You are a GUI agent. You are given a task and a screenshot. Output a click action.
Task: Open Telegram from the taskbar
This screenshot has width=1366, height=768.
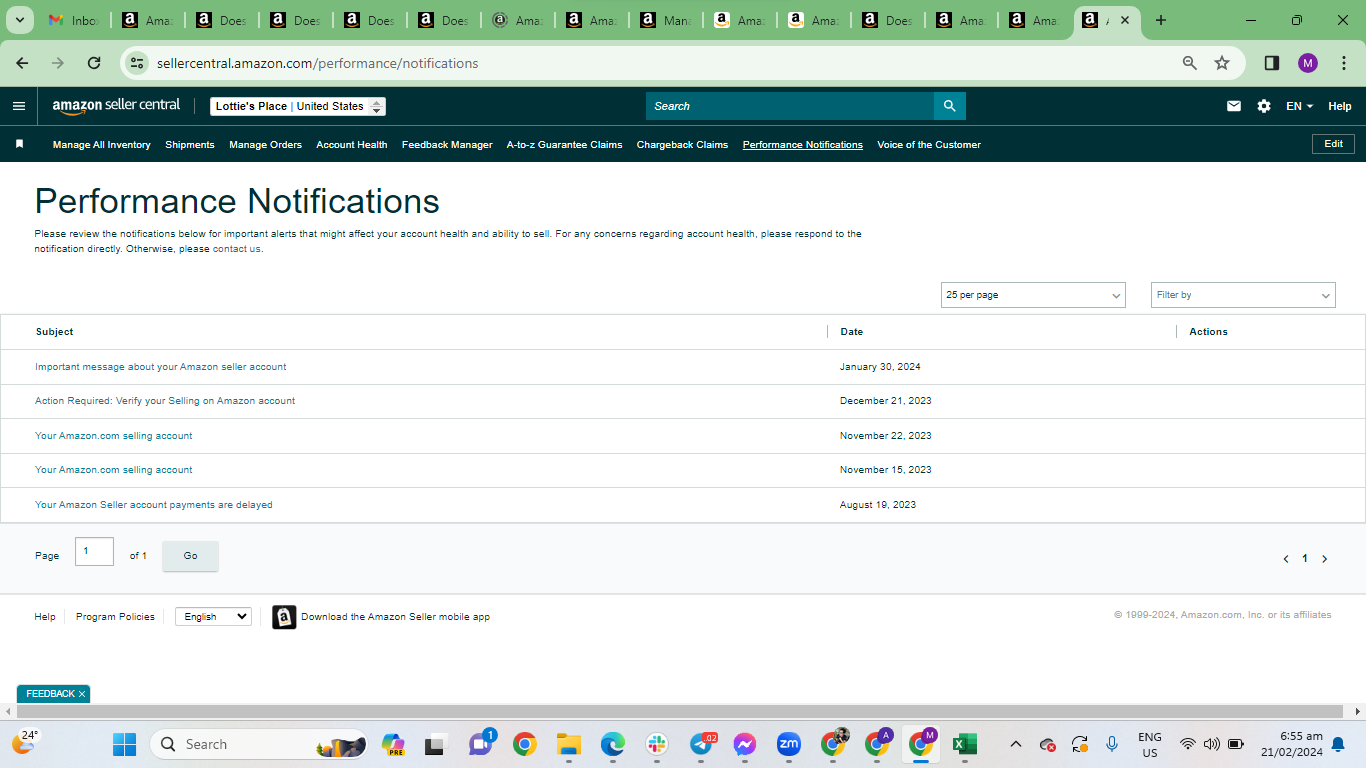click(702, 744)
